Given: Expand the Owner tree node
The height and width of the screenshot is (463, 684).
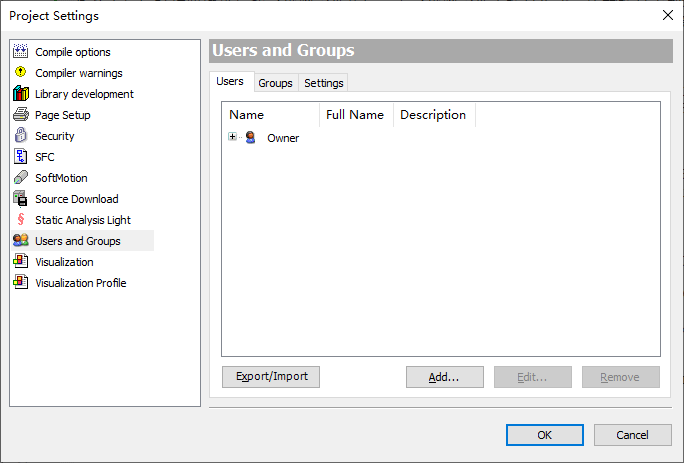Looking at the screenshot, I should (233, 137).
